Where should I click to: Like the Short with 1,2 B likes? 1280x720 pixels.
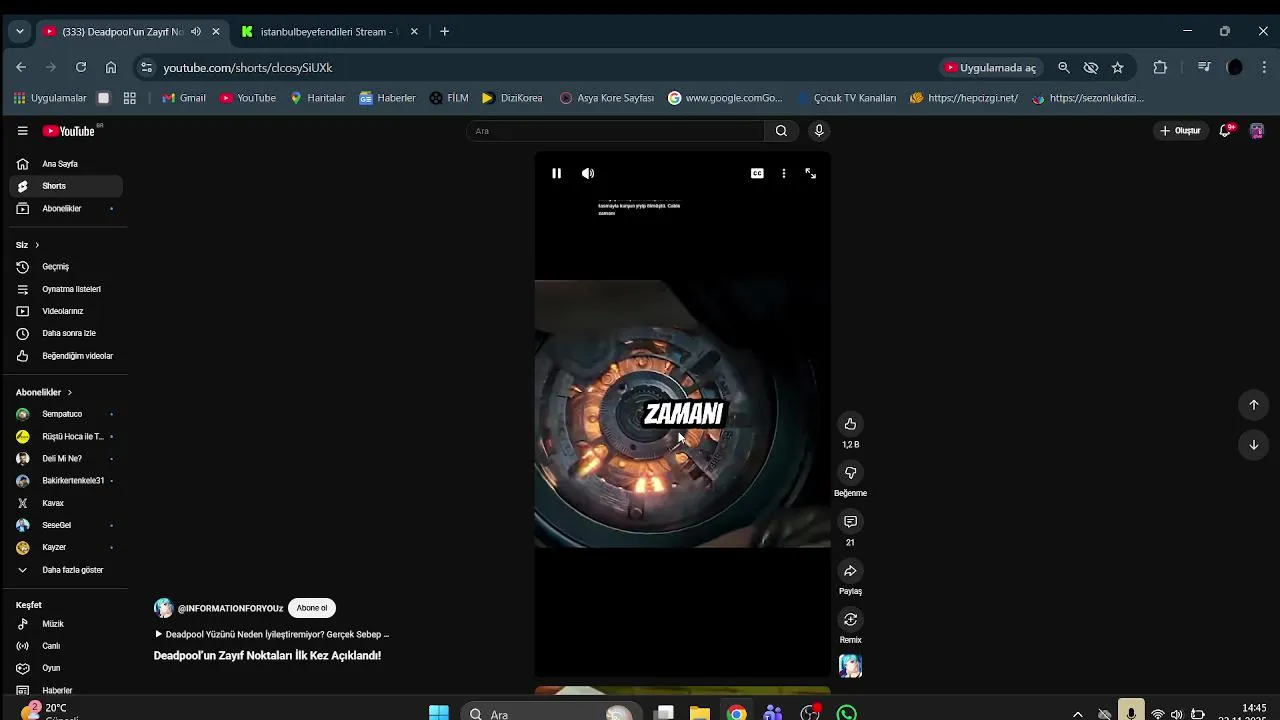(x=850, y=424)
